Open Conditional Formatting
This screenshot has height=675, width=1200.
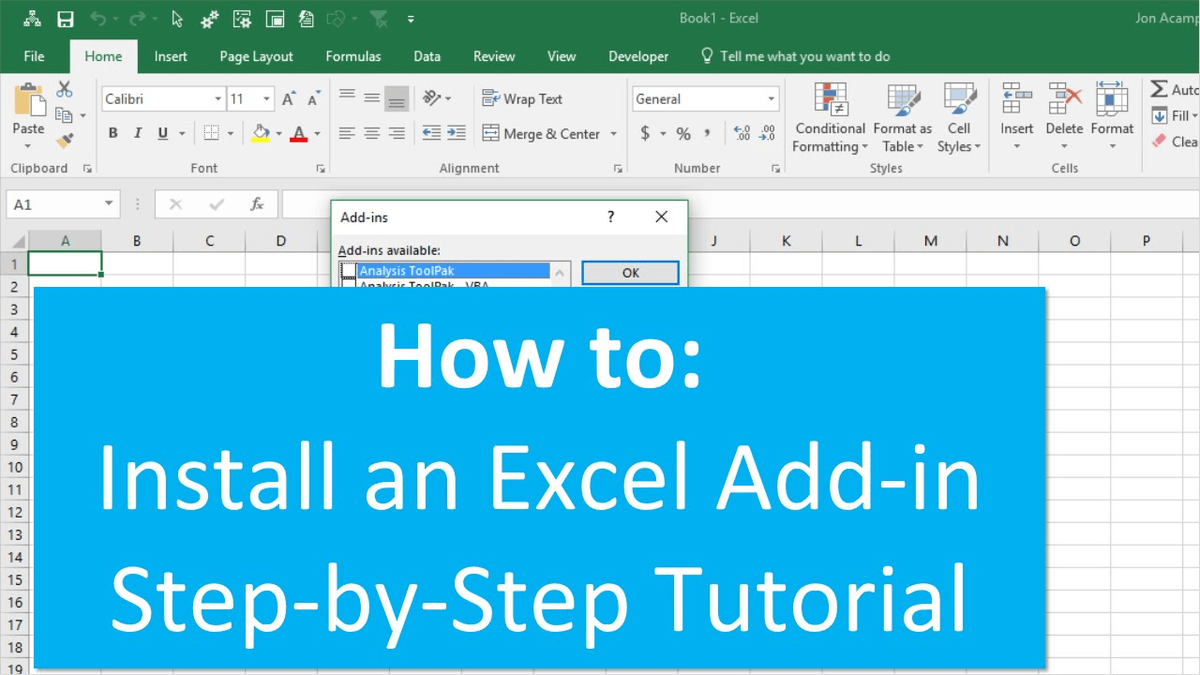pos(830,118)
